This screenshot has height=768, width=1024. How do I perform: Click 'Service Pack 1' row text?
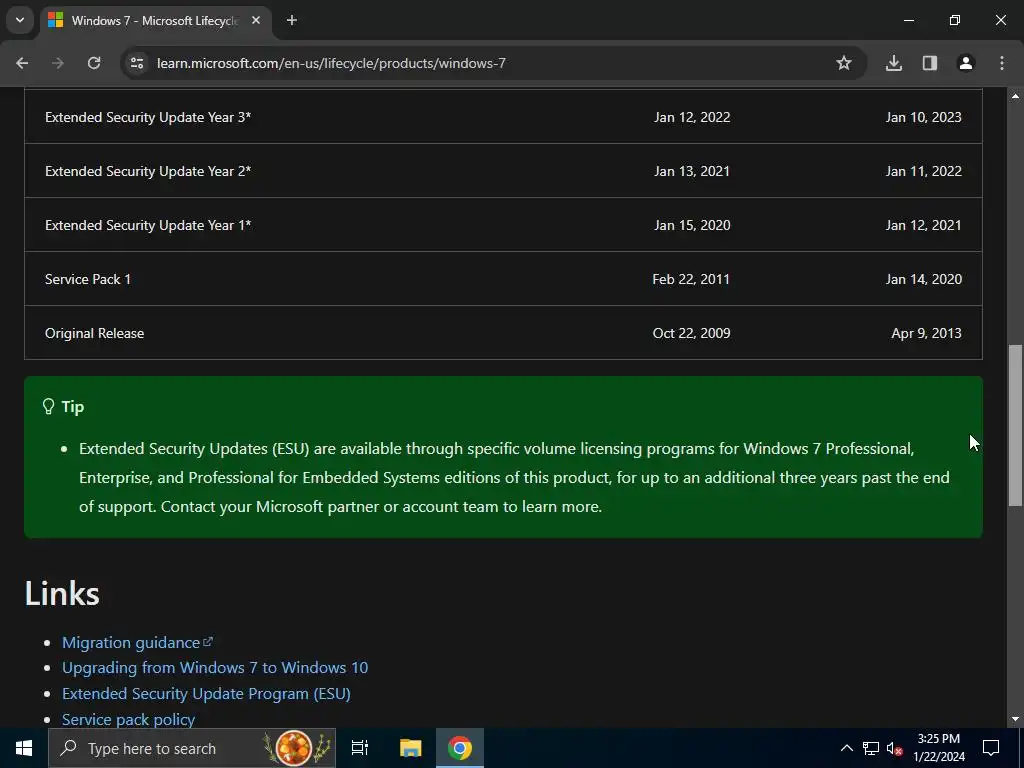tap(88, 280)
